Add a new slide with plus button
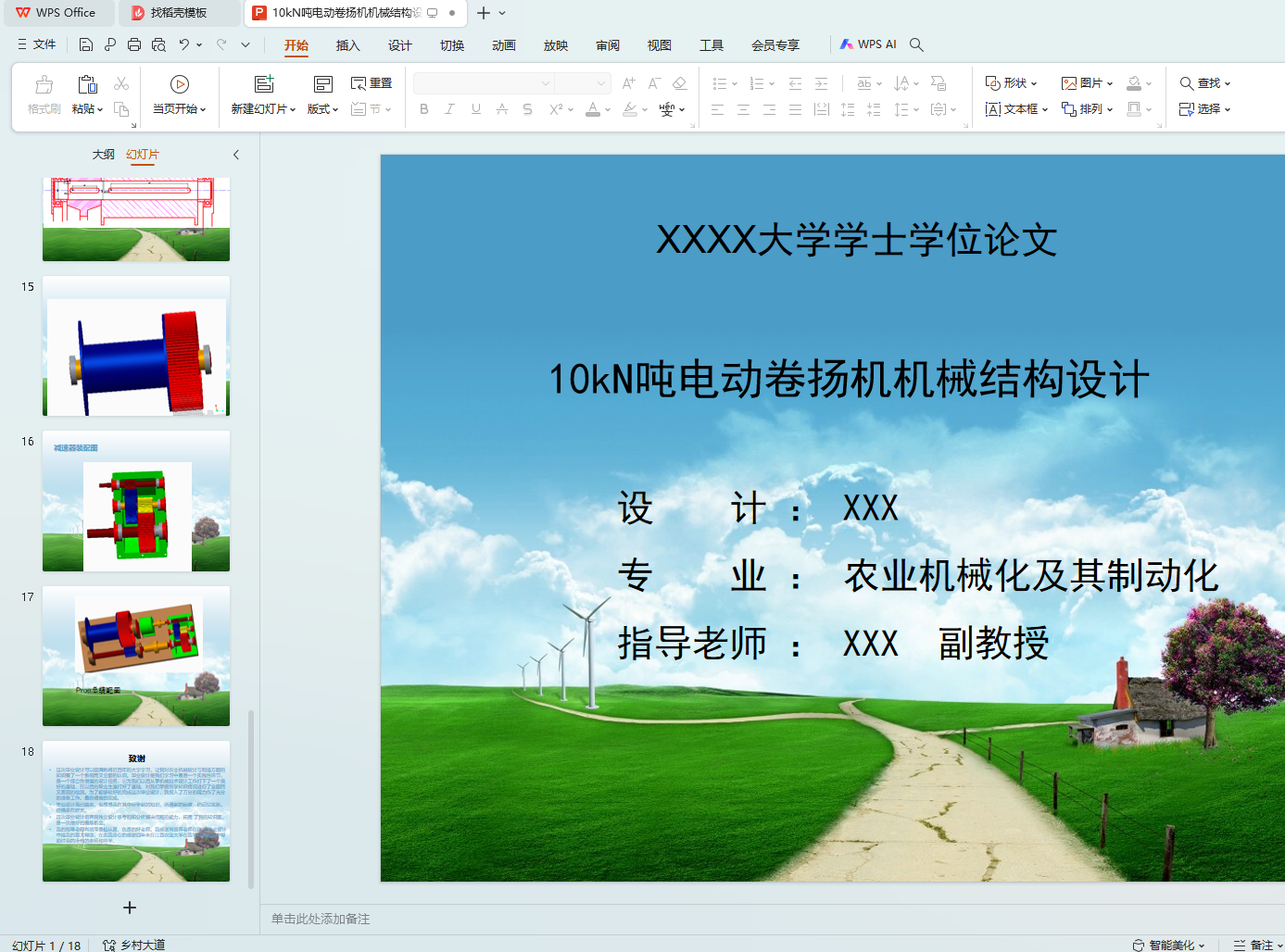Screen dimensions: 1285x952 (x=130, y=908)
